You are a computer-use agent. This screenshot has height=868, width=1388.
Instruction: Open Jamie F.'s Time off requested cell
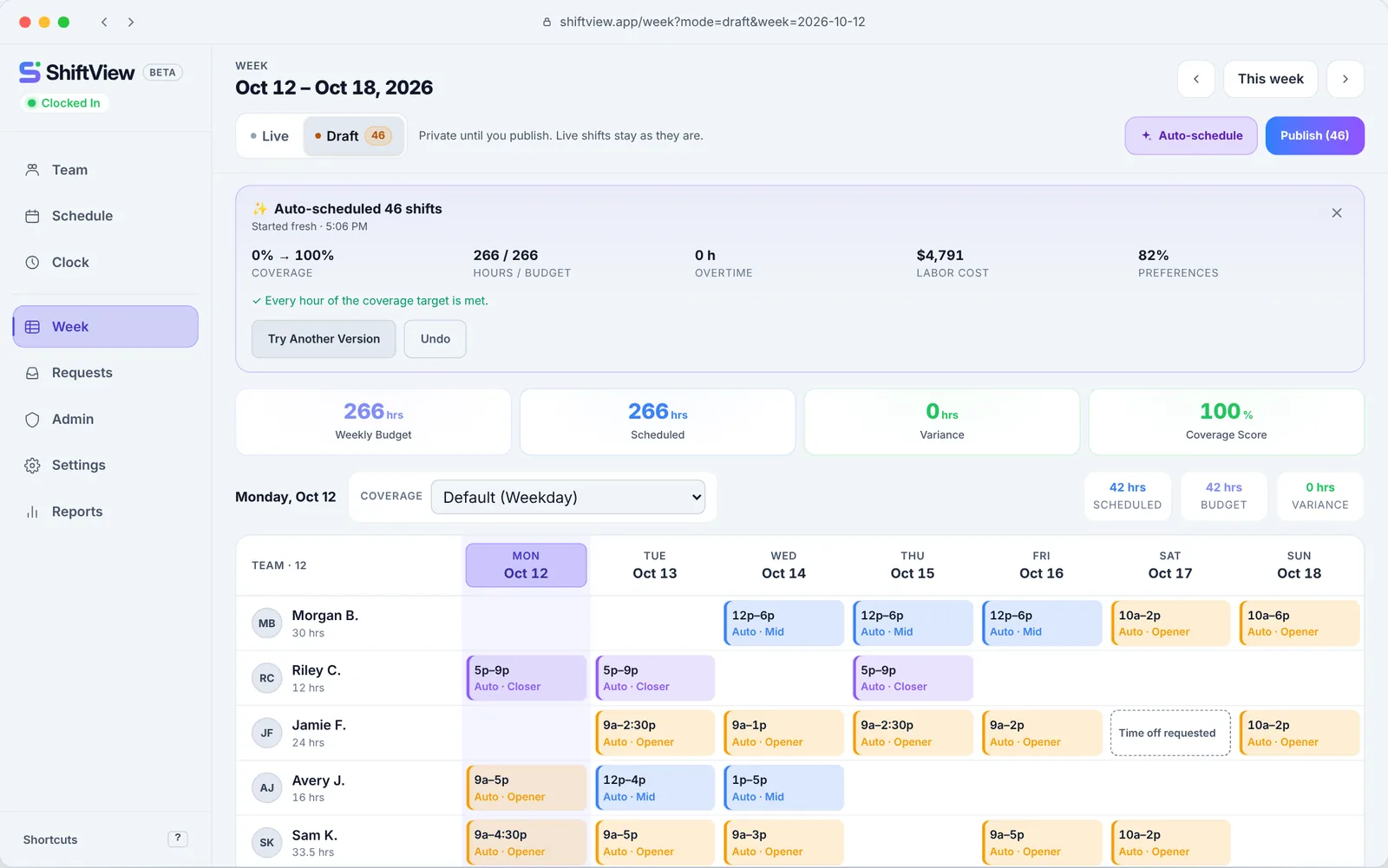pyautogui.click(x=1170, y=734)
